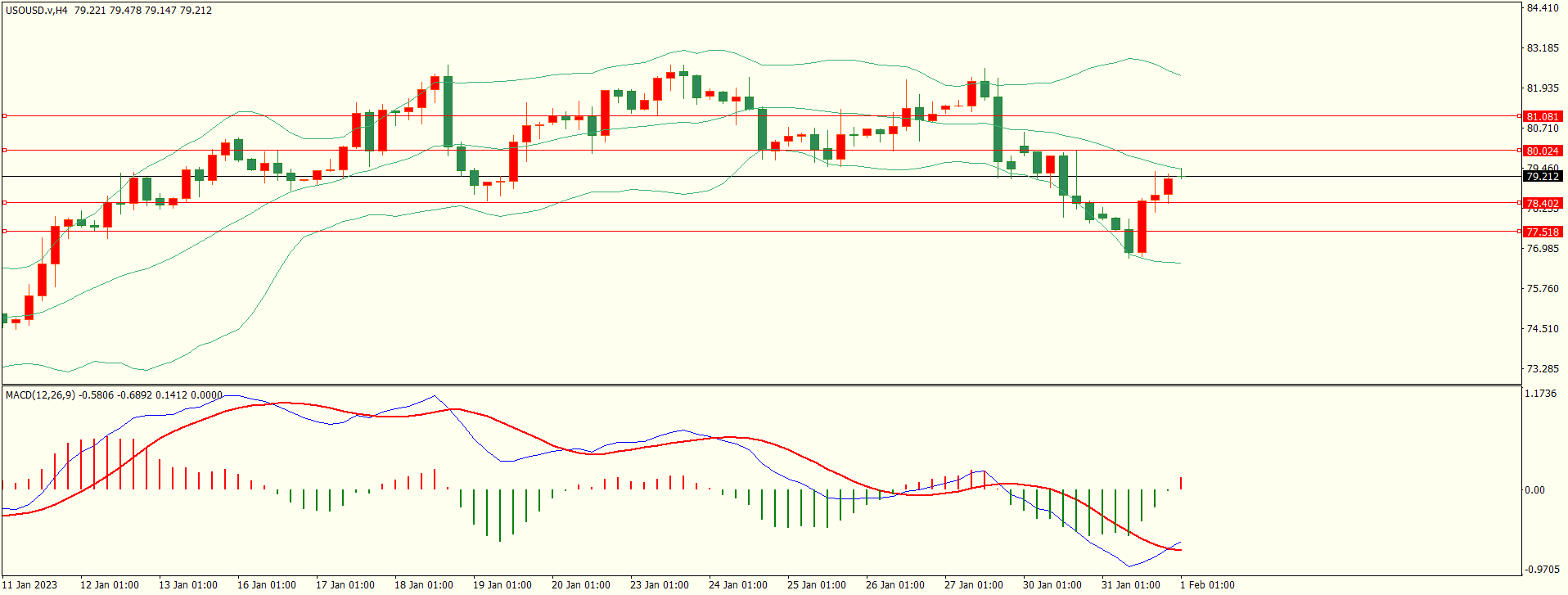This screenshot has height=595, width=1568.
Task: Click the 0.00 MACD zero level label
Action: (1534, 489)
